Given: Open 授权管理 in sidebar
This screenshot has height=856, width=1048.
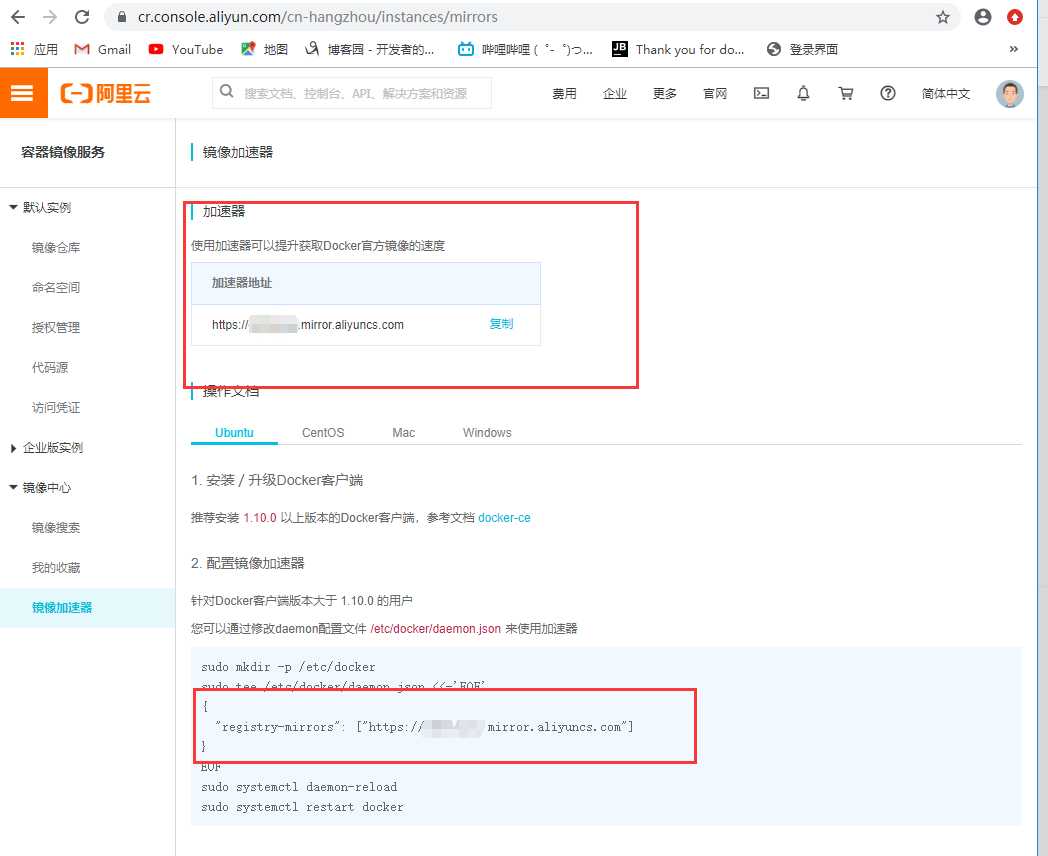Looking at the screenshot, I should coord(56,327).
